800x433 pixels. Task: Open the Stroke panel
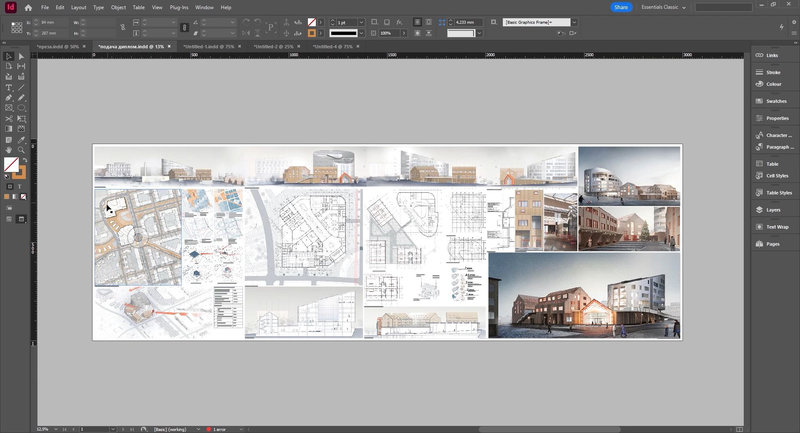773,72
